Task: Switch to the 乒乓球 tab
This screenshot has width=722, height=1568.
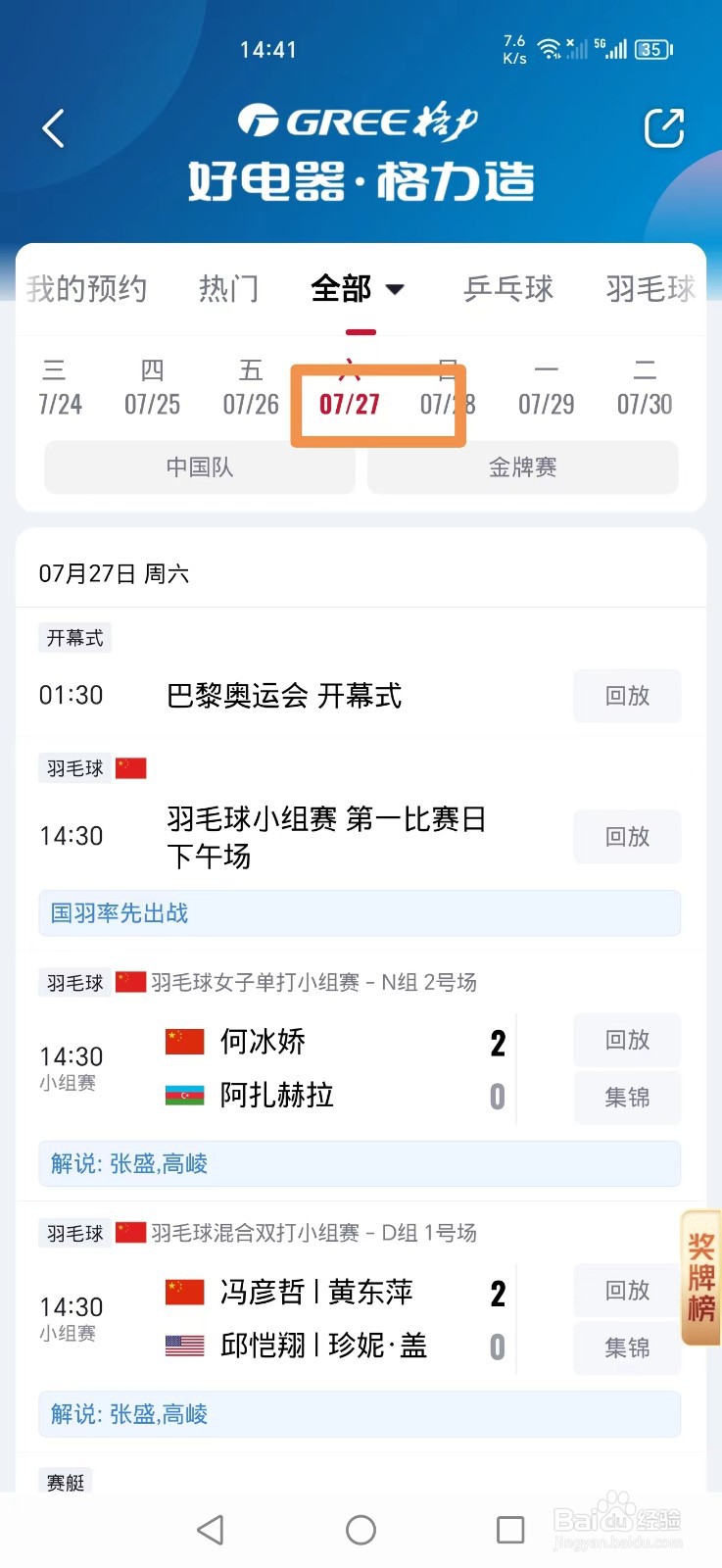Action: pyautogui.click(x=508, y=288)
